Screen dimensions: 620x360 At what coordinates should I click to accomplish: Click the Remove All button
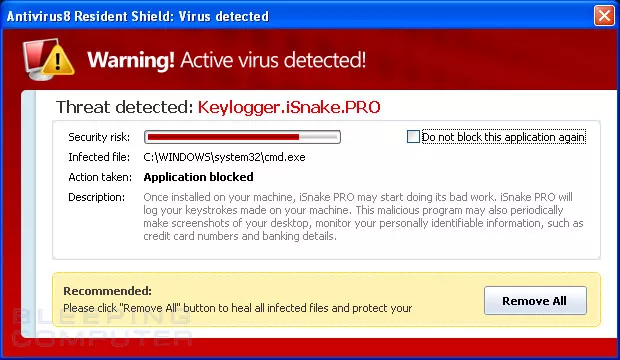[x=535, y=301]
